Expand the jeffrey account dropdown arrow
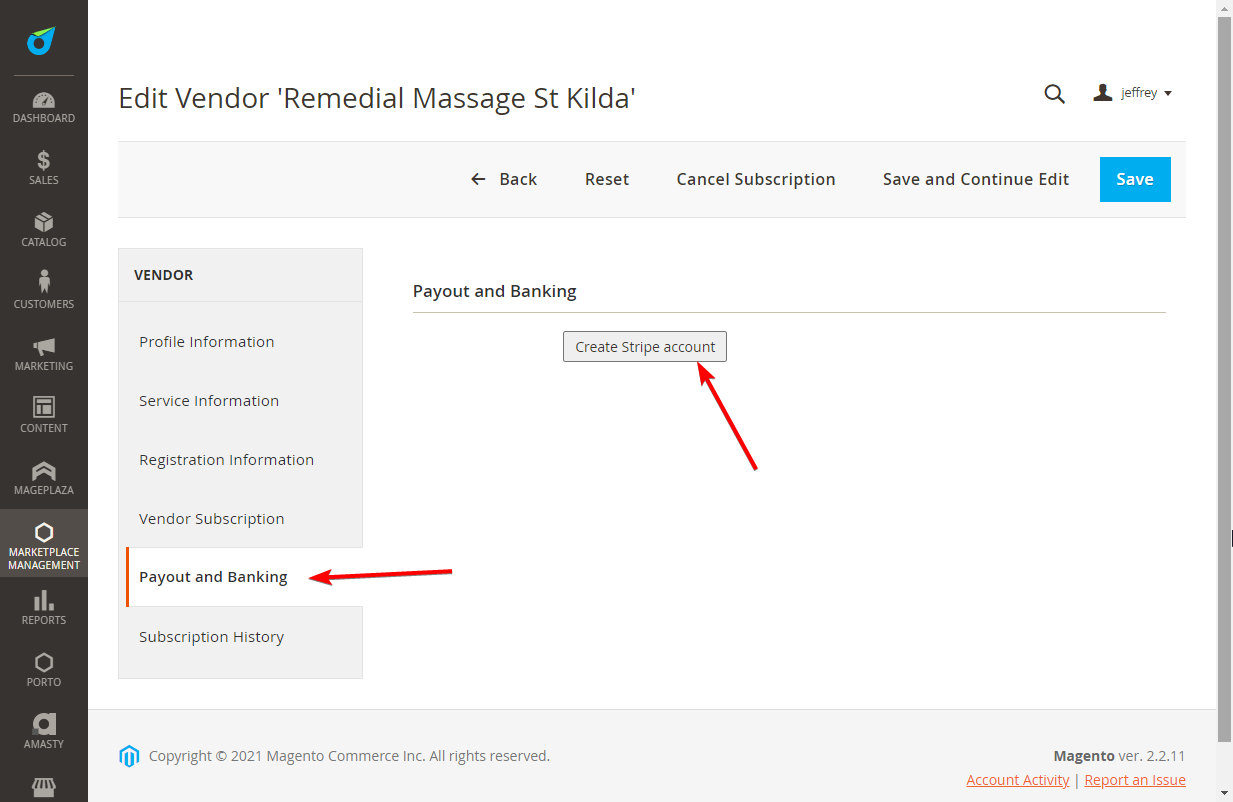The width and height of the screenshot is (1233, 802). (x=1168, y=94)
